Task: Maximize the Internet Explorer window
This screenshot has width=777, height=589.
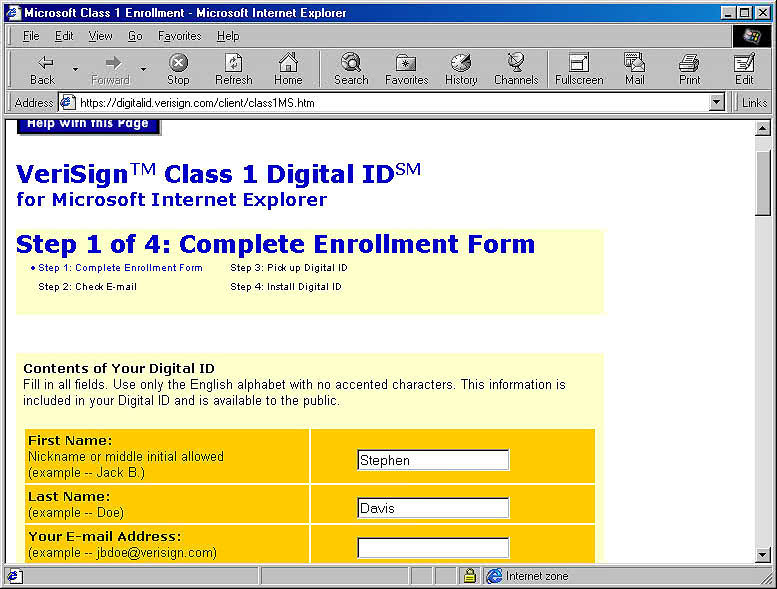Action: pyautogui.click(x=744, y=13)
